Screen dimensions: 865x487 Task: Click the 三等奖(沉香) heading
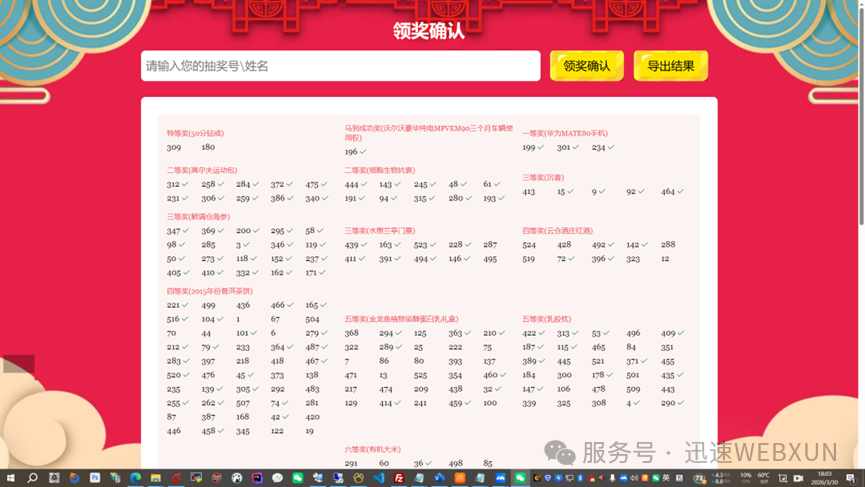[543, 178]
